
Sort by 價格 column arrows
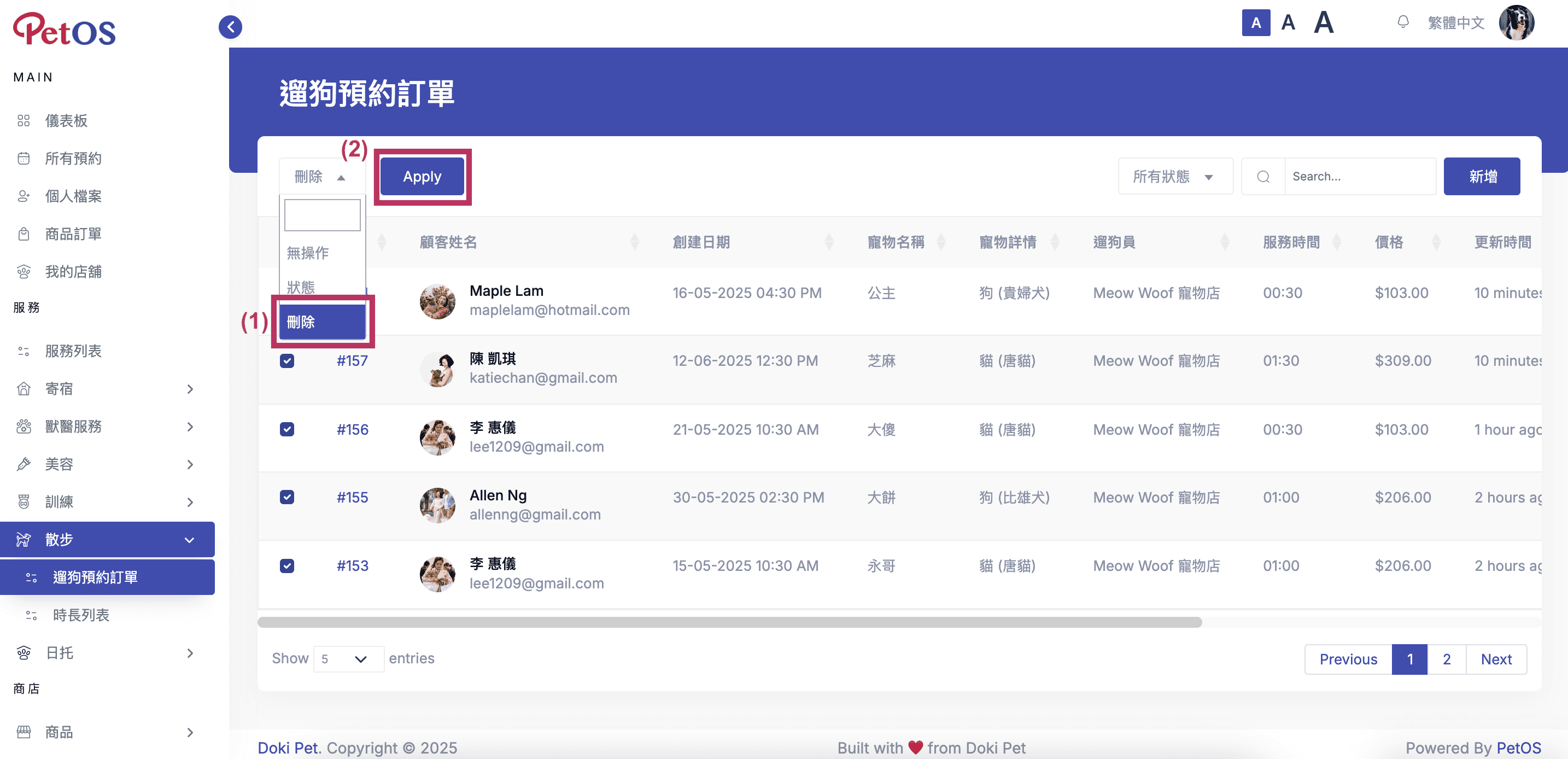pyautogui.click(x=1437, y=242)
